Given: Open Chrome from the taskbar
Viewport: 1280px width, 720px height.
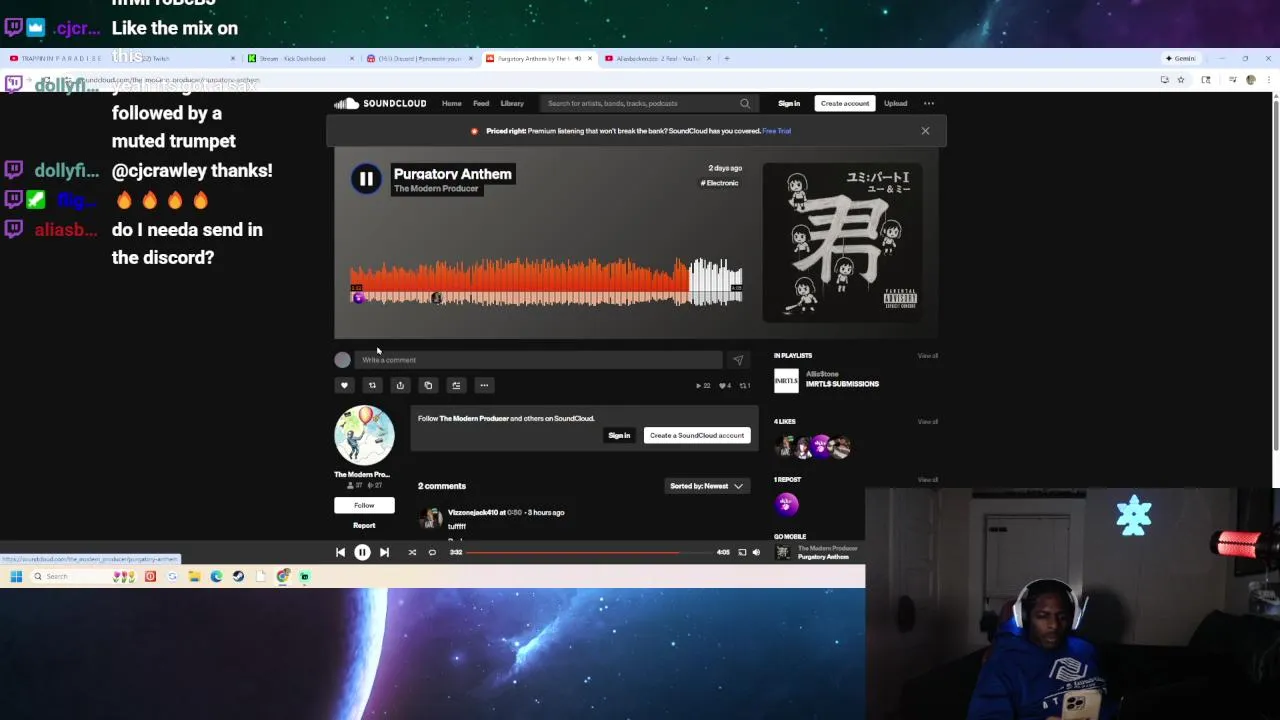Looking at the screenshot, I should click(x=283, y=576).
